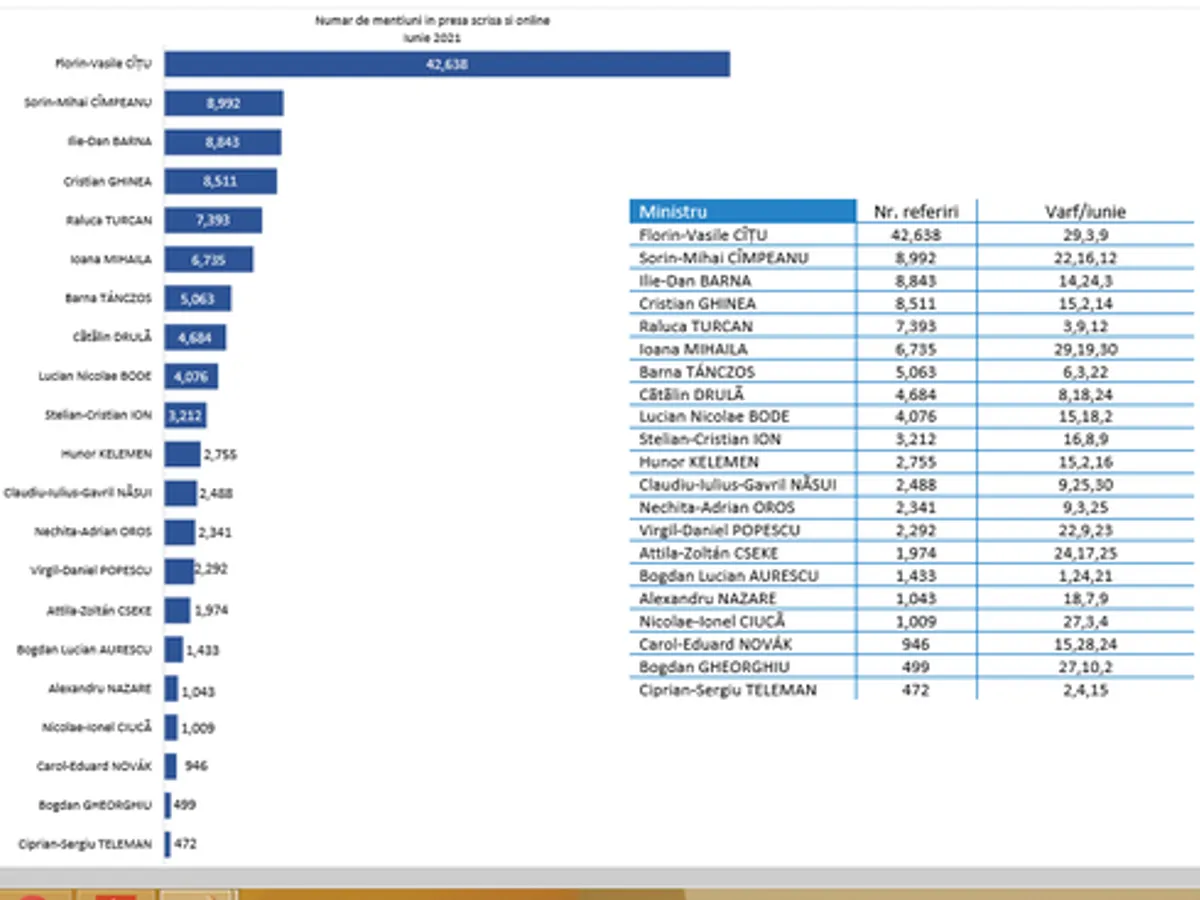Click the Barna TÁNCZOS bar labeled 5,063
Viewport: 1200px width, 900px height.
[x=198, y=298]
